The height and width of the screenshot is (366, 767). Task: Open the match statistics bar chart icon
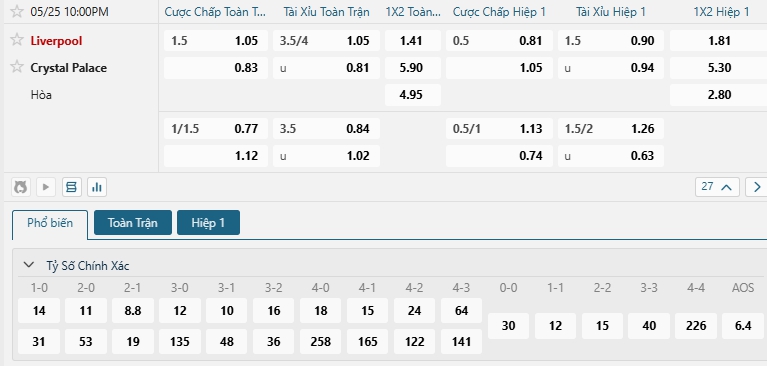[97, 187]
